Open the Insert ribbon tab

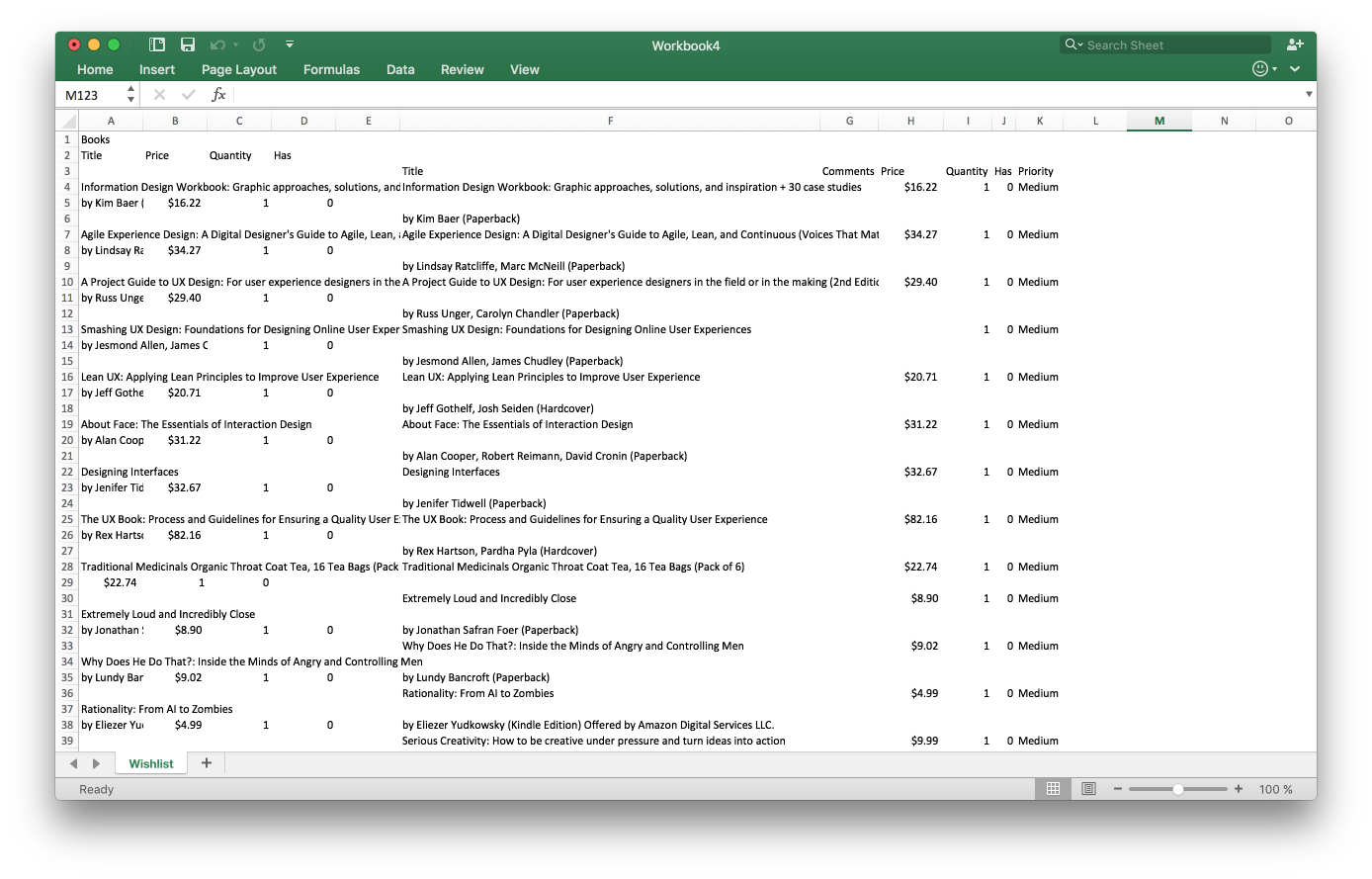click(157, 69)
